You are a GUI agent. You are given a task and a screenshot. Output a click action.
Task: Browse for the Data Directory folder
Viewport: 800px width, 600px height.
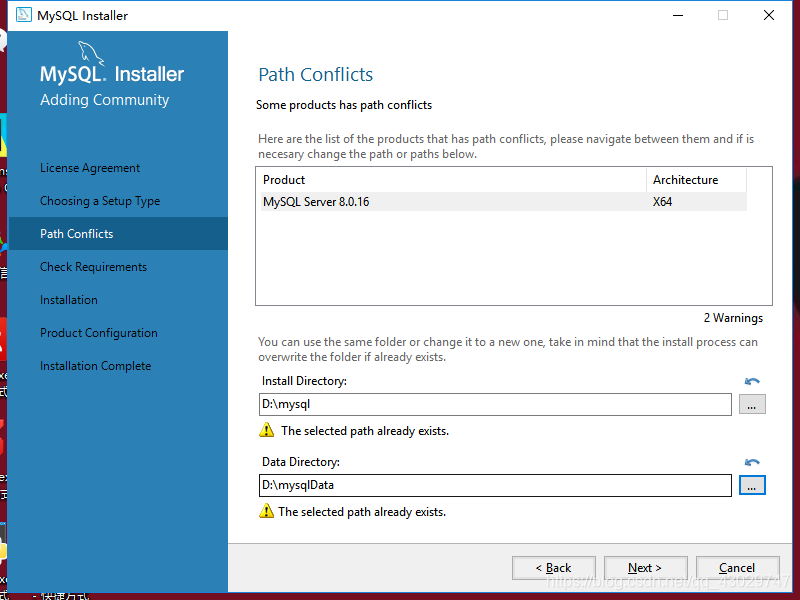point(752,485)
